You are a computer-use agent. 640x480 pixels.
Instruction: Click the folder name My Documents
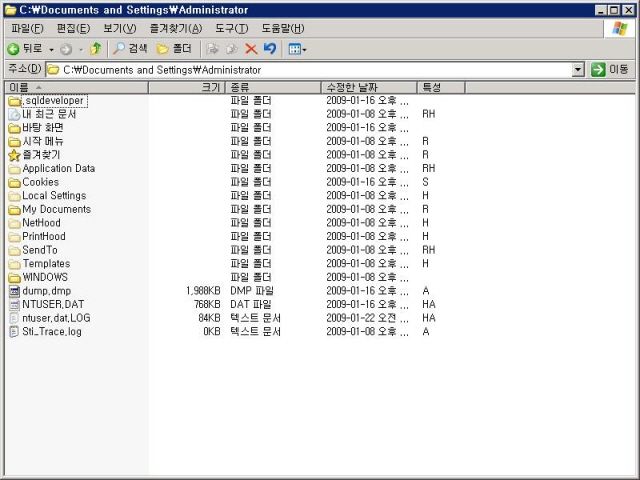point(57,209)
